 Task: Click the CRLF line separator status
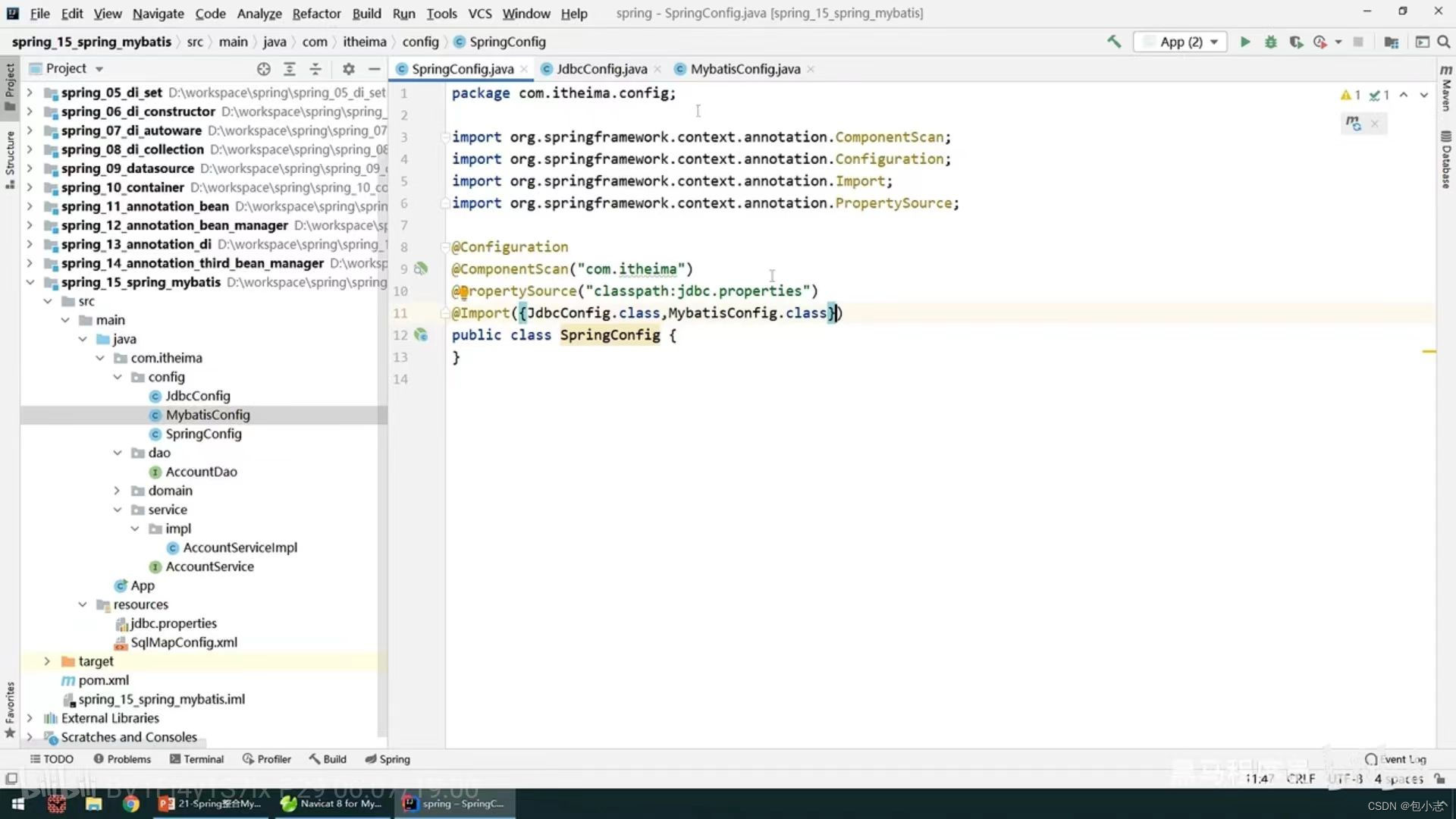click(x=1301, y=779)
